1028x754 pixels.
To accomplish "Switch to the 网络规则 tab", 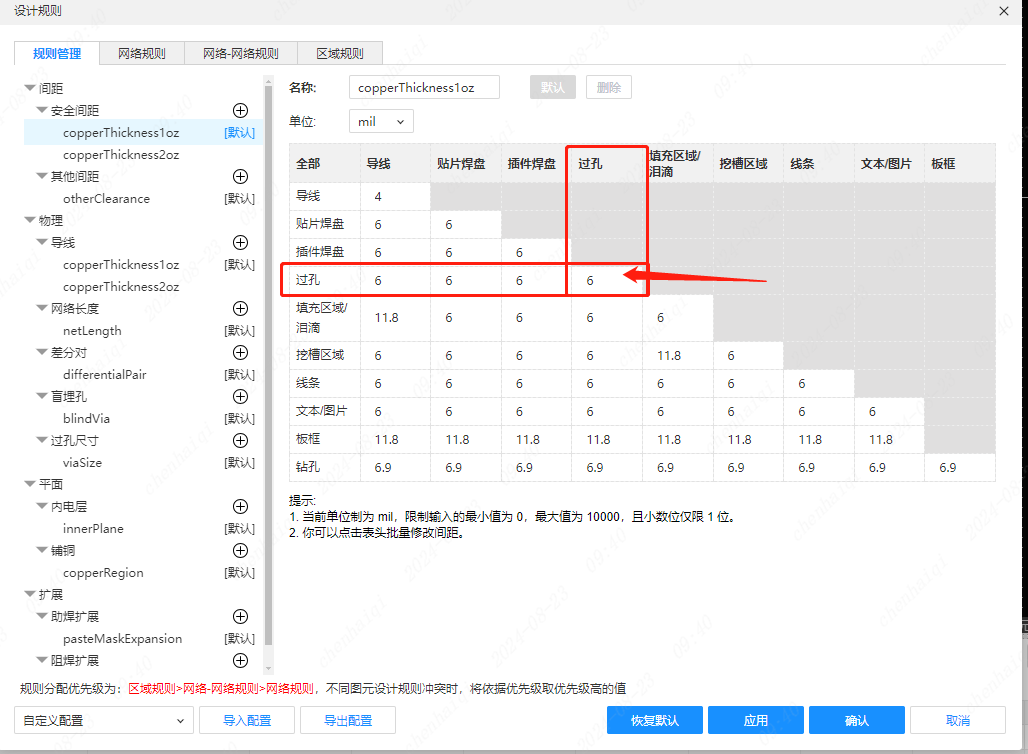I will click(x=141, y=54).
